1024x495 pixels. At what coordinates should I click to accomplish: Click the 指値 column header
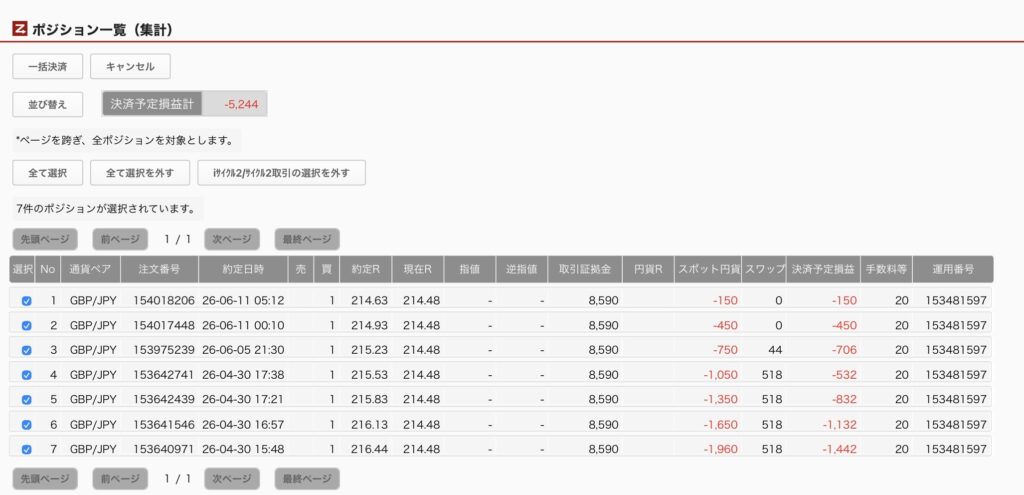[x=470, y=269]
